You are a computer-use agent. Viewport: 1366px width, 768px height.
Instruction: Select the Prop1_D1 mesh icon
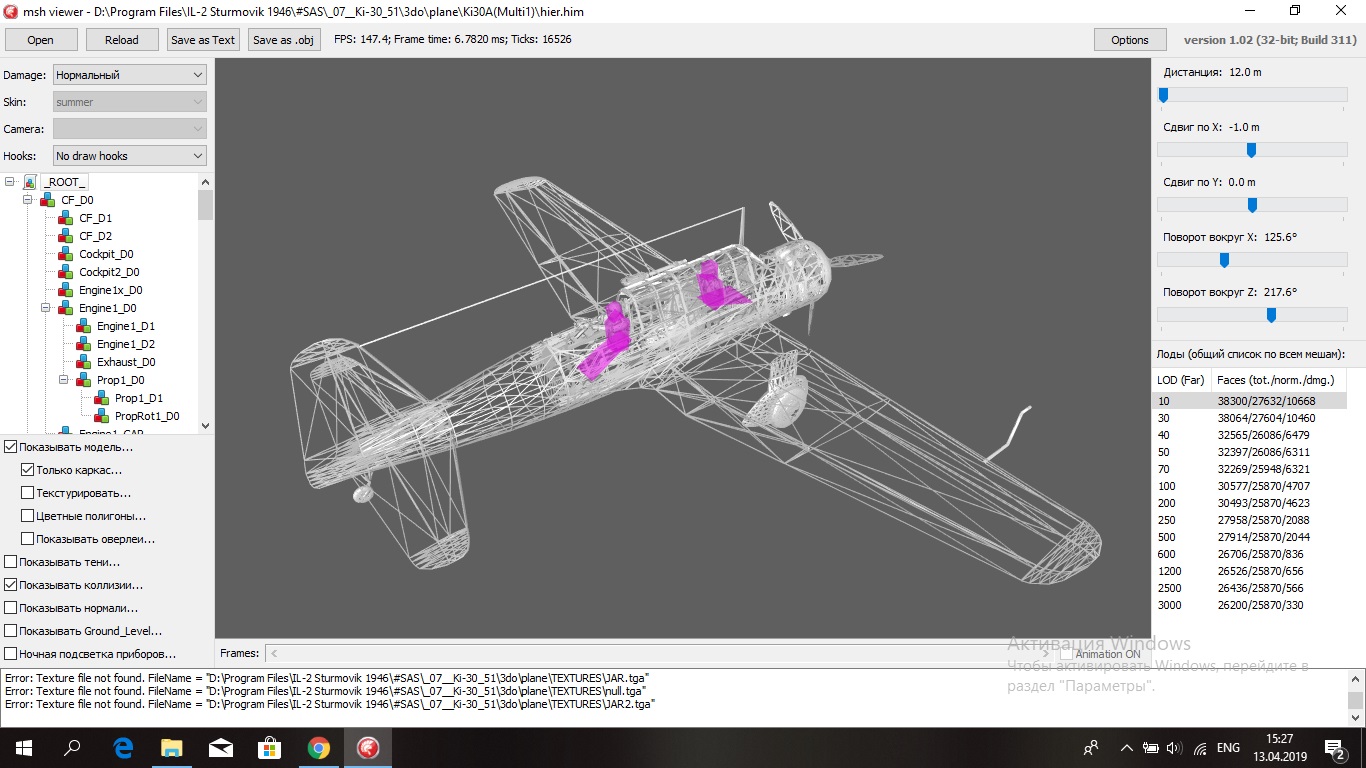[x=102, y=398]
